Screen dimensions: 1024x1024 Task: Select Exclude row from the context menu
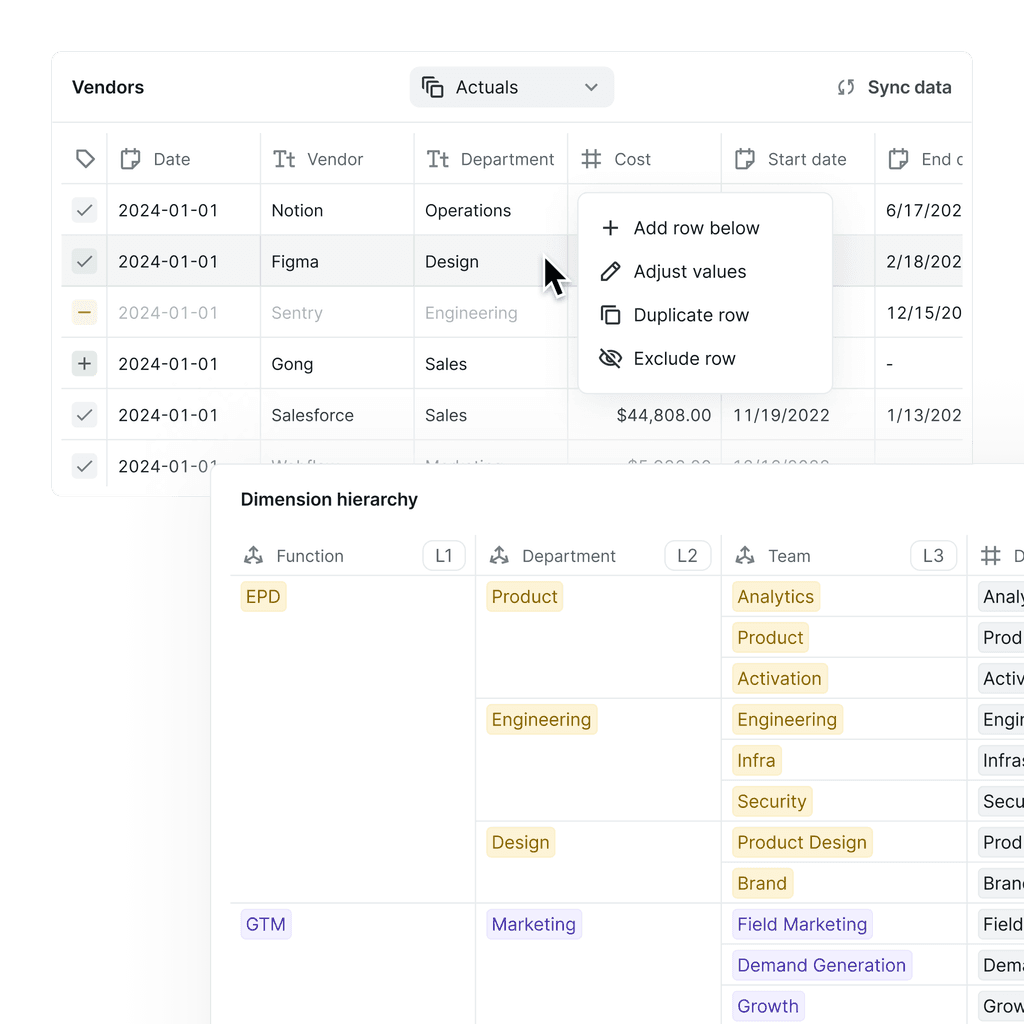(x=684, y=358)
